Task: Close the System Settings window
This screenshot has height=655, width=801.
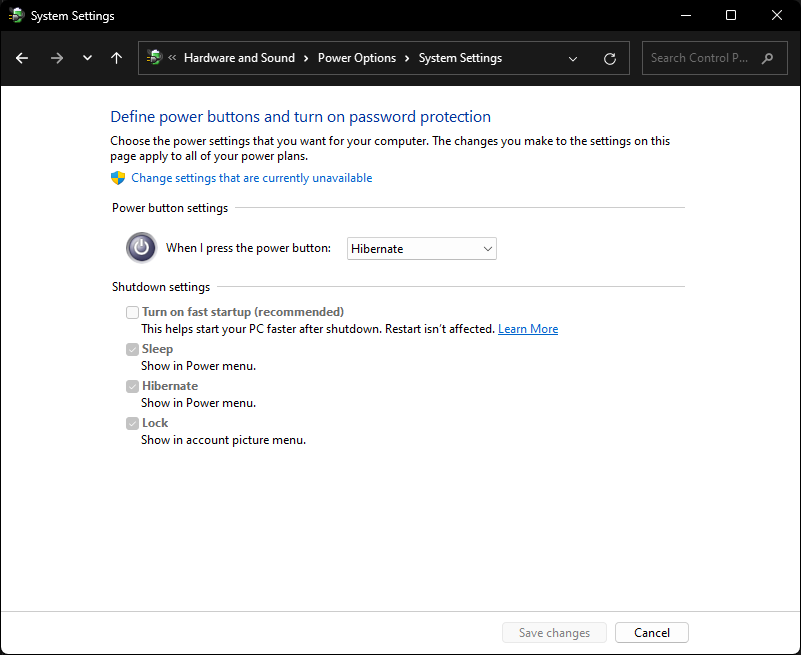Action: (776, 15)
